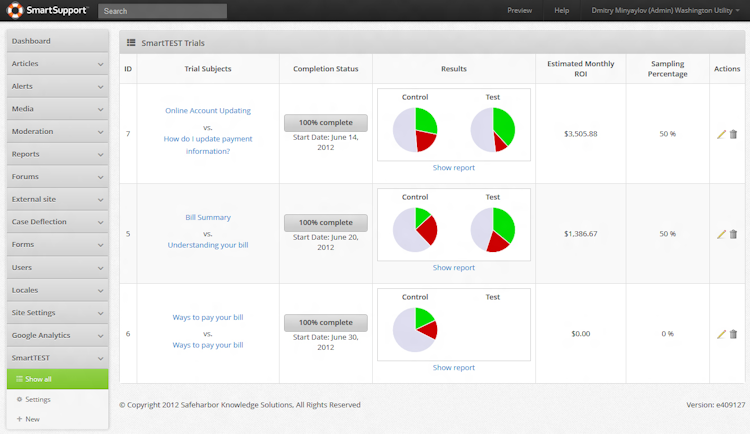Open Help in the top bar
The image size is (750, 434).
(x=562, y=11)
